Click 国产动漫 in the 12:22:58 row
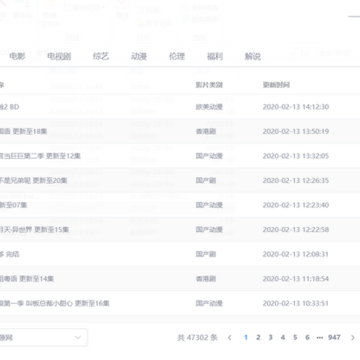Screen dimensions: 360x360 coord(209,230)
